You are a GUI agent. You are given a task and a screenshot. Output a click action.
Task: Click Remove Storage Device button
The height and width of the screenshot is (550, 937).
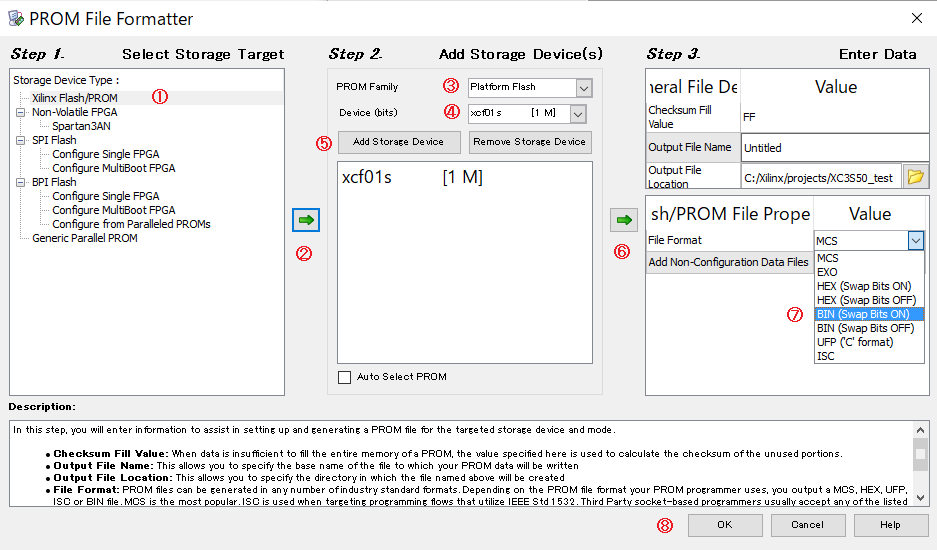[530, 142]
